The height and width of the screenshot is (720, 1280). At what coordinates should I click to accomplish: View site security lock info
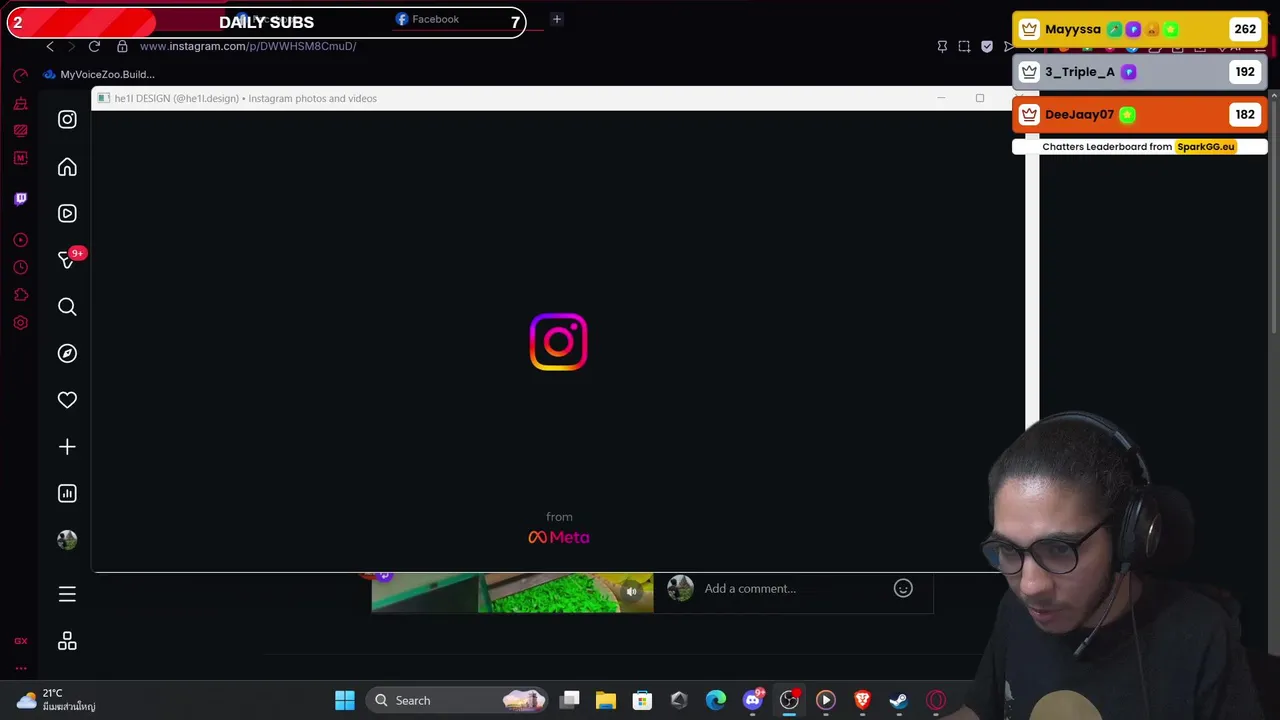coord(122,46)
